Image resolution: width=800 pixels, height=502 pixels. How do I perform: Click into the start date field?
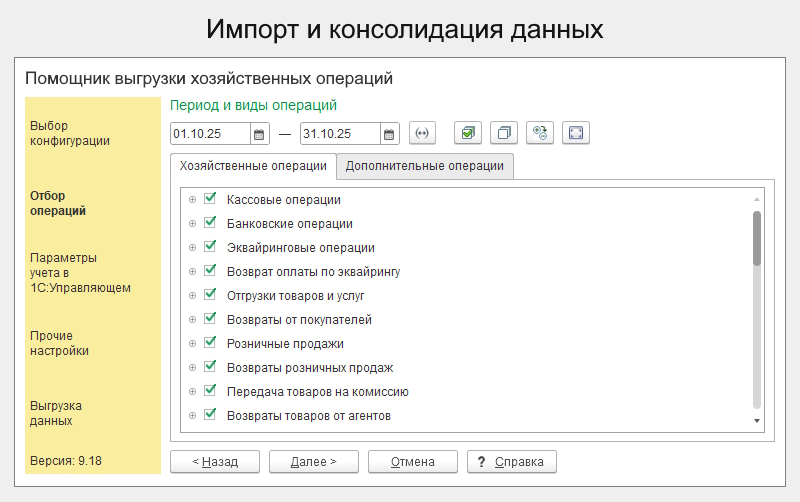click(x=210, y=133)
